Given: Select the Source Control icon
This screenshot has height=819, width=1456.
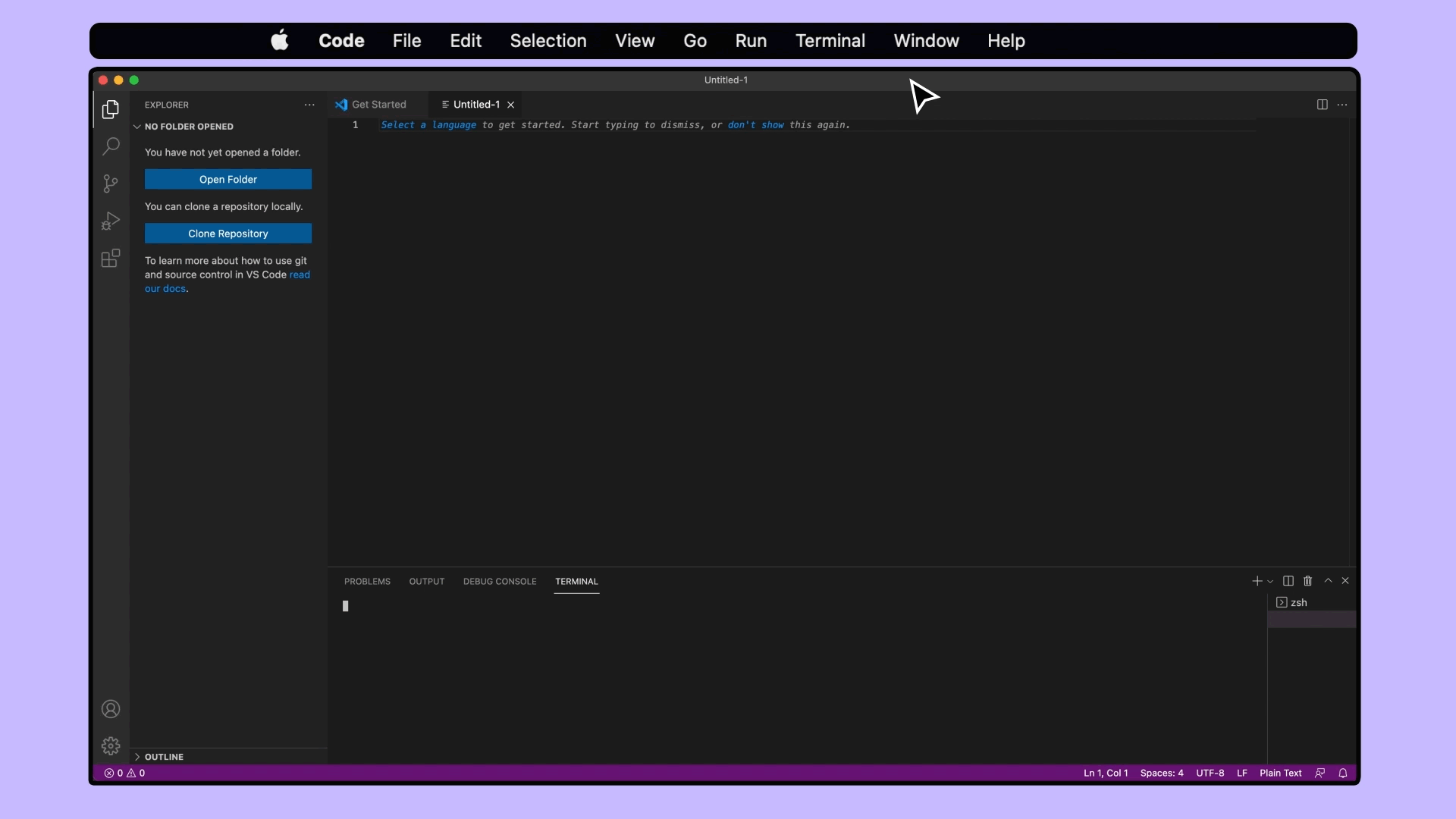Looking at the screenshot, I should pyautogui.click(x=110, y=184).
